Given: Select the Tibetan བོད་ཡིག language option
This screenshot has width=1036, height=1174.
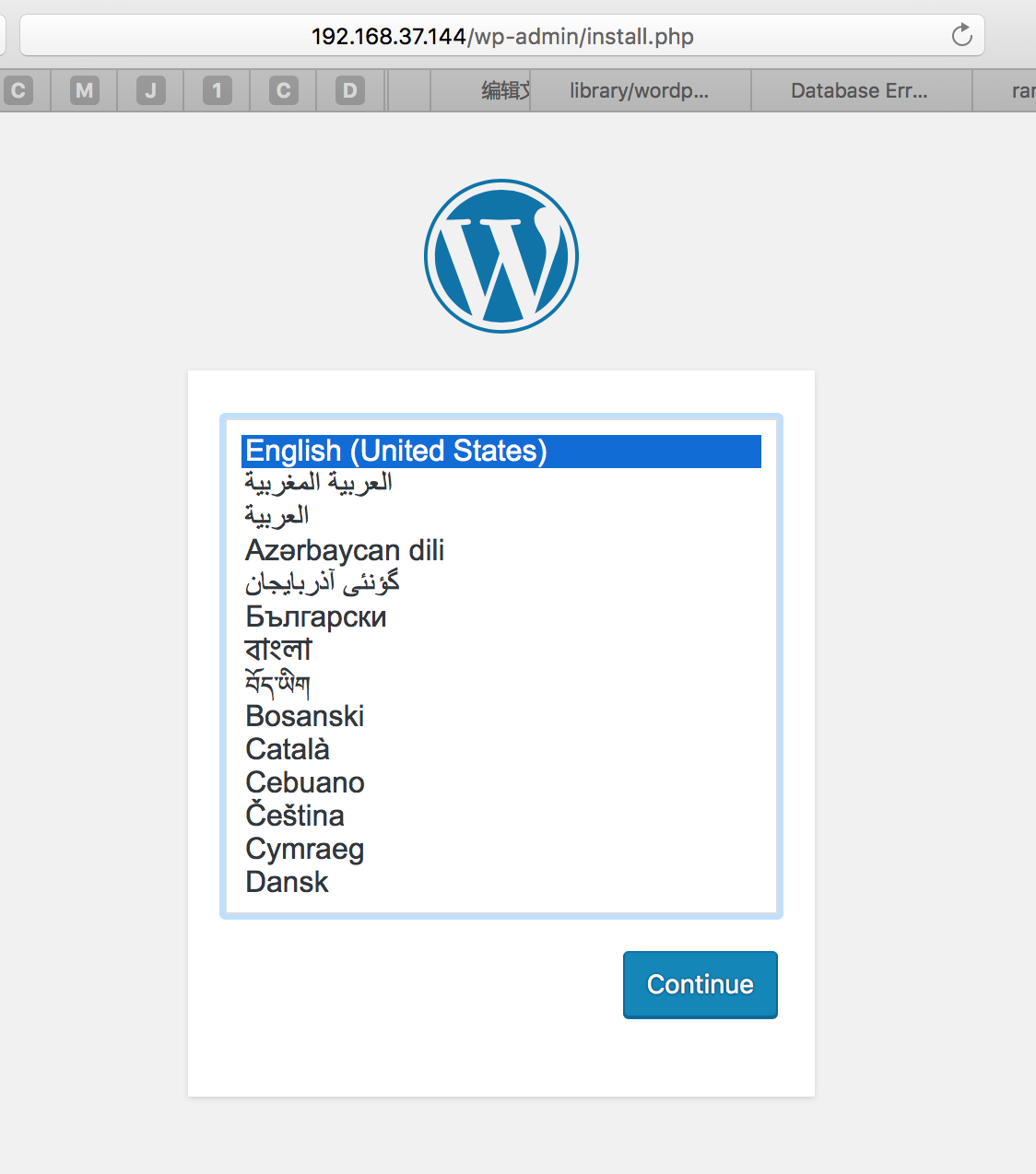Looking at the screenshot, I should (x=501, y=683).
